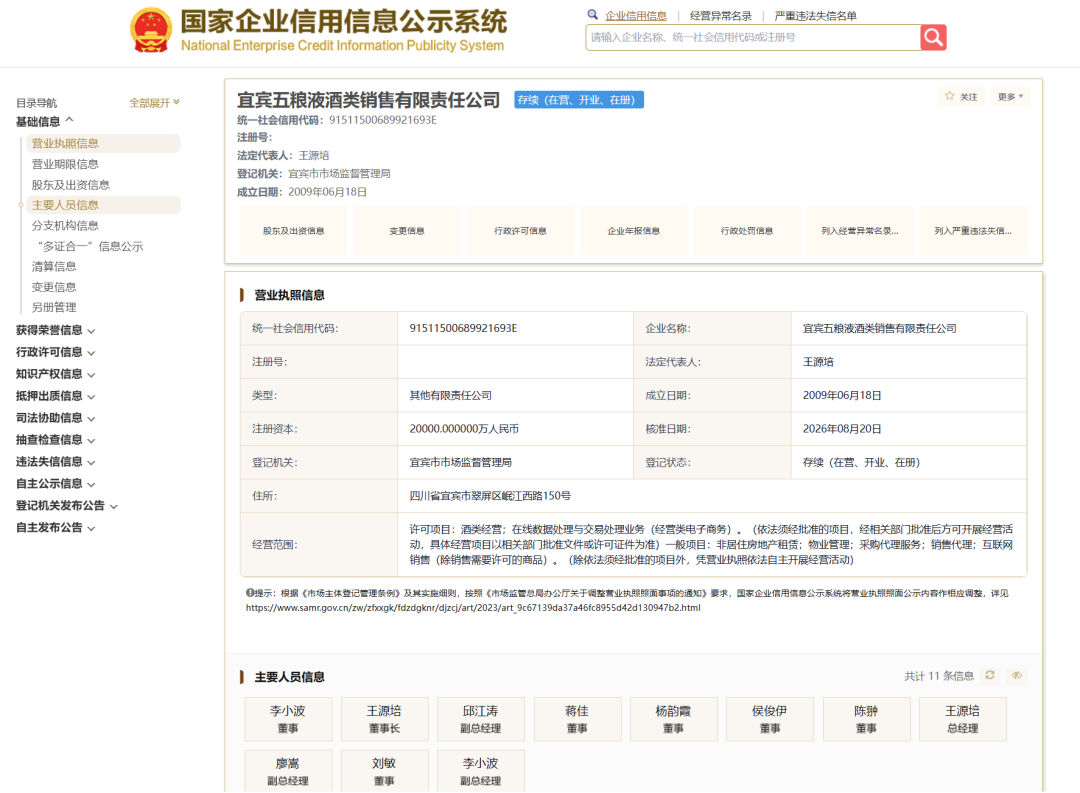Expand 登记机关发布公告 section

pyautogui.click(x=67, y=506)
